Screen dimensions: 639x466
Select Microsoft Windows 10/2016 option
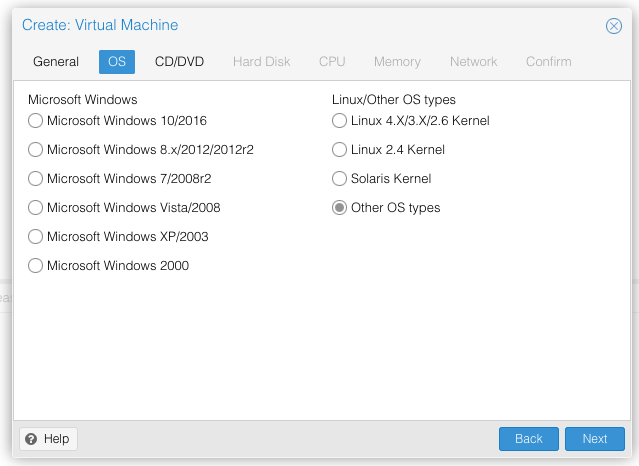pos(36,121)
